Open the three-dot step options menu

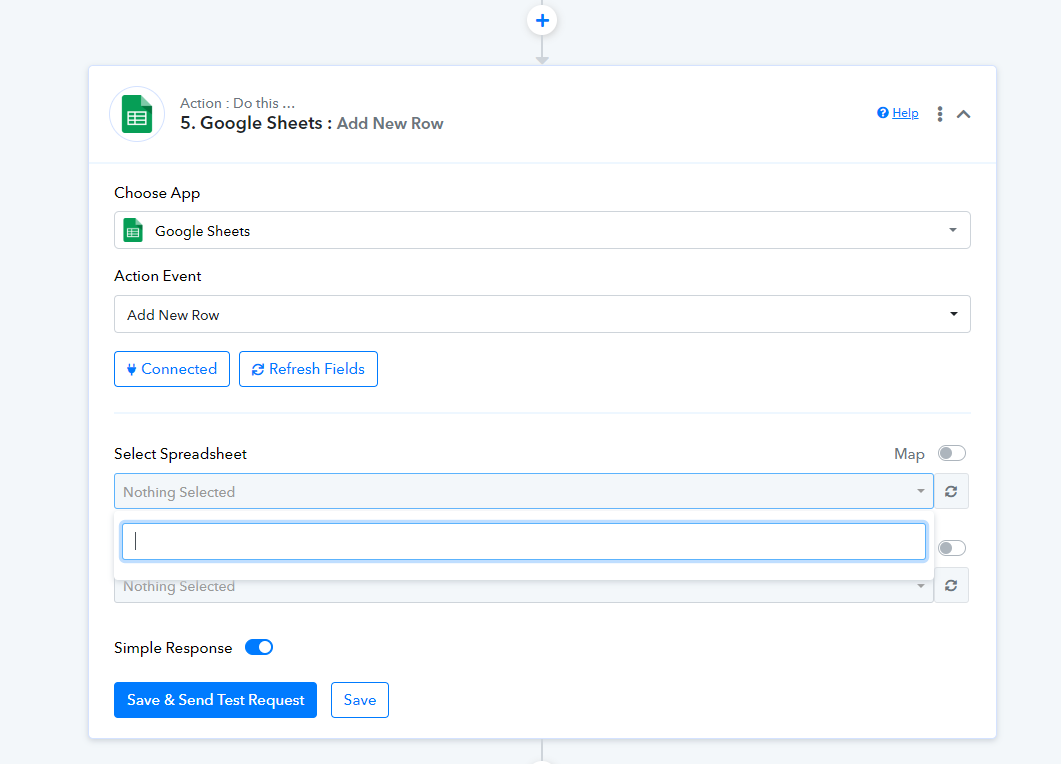(940, 114)
